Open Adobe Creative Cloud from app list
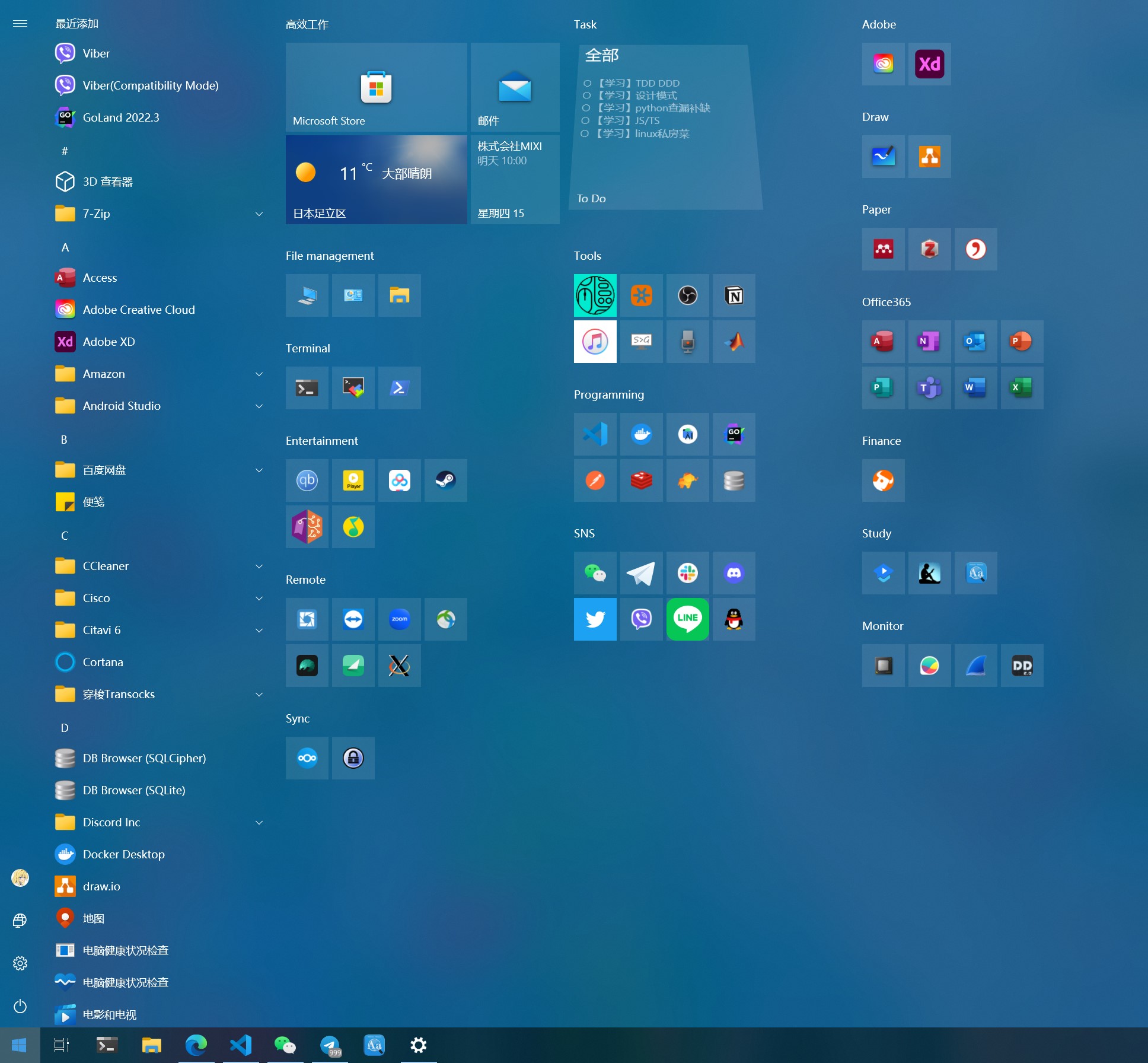The image size is (1148, 1063). 160,310
